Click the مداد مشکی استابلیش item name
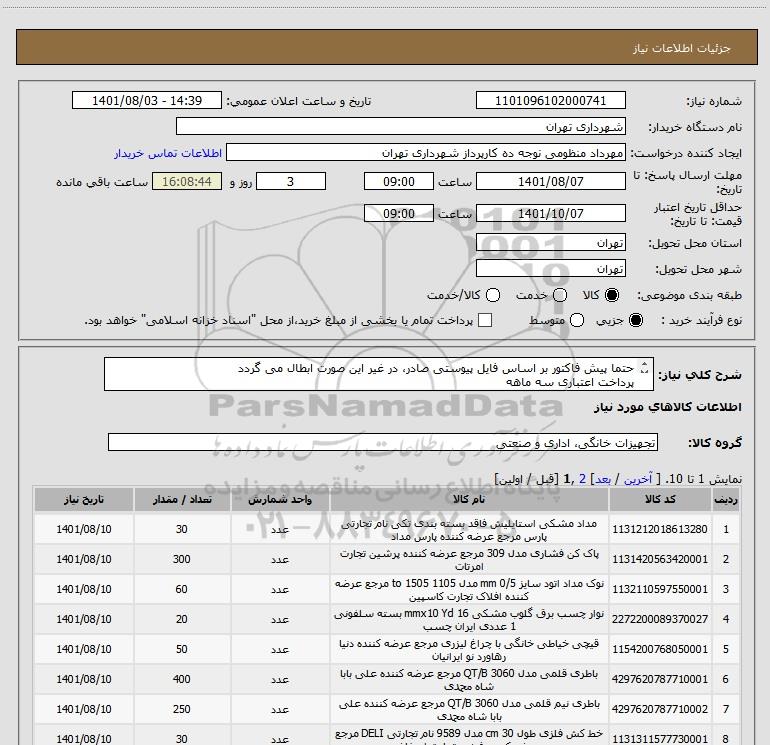The image size is (770, 745). 469,530
